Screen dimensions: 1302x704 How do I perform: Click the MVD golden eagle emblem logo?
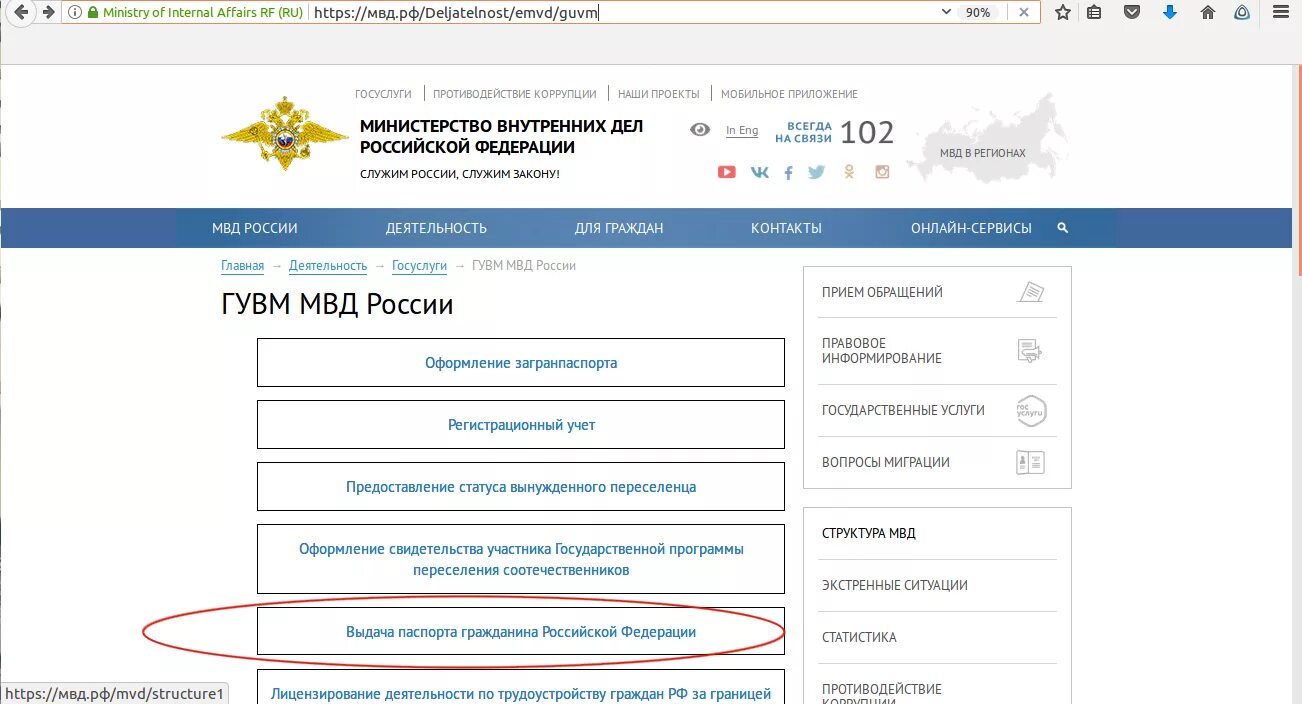(x=285, y=134)
